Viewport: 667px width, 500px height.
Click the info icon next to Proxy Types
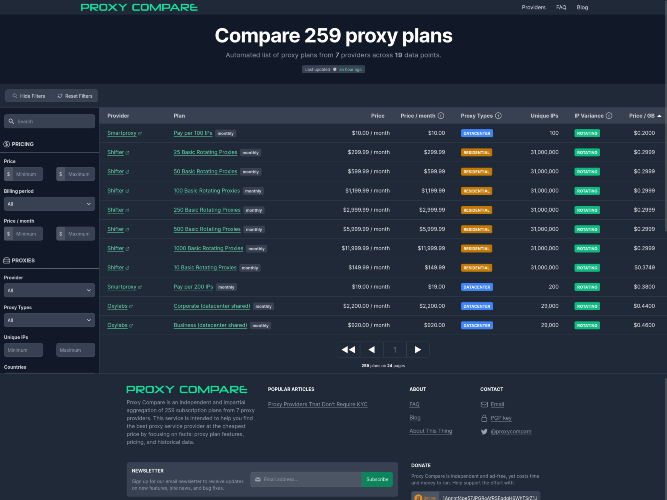pyautogui.click(x=498, y=116)
